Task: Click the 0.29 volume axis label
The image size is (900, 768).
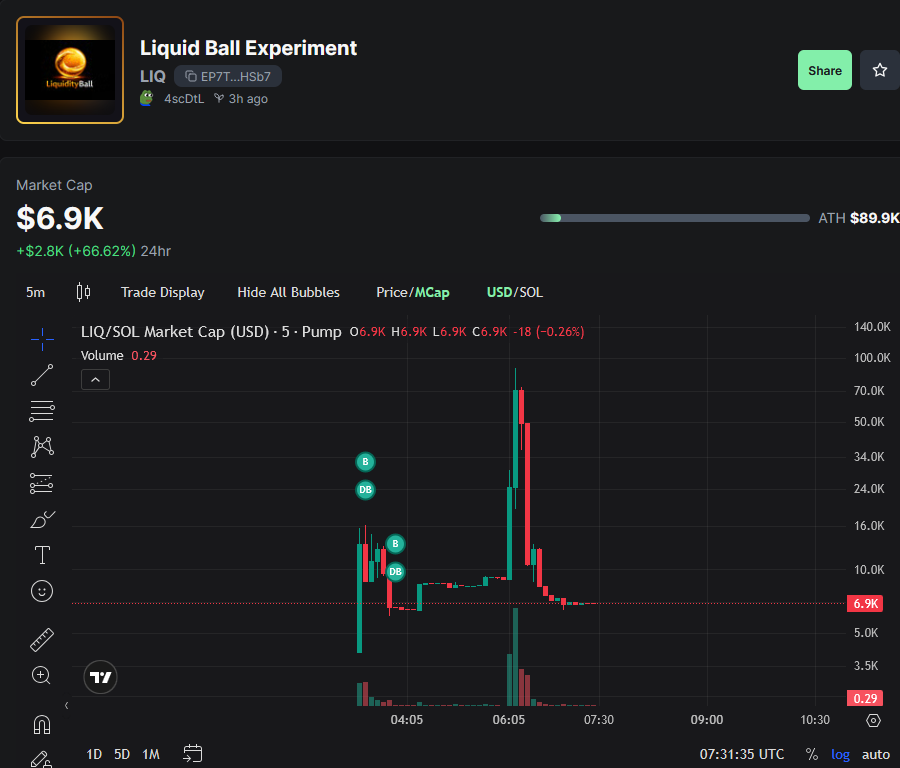Action: pyautogui.click(x=865, y=699)
